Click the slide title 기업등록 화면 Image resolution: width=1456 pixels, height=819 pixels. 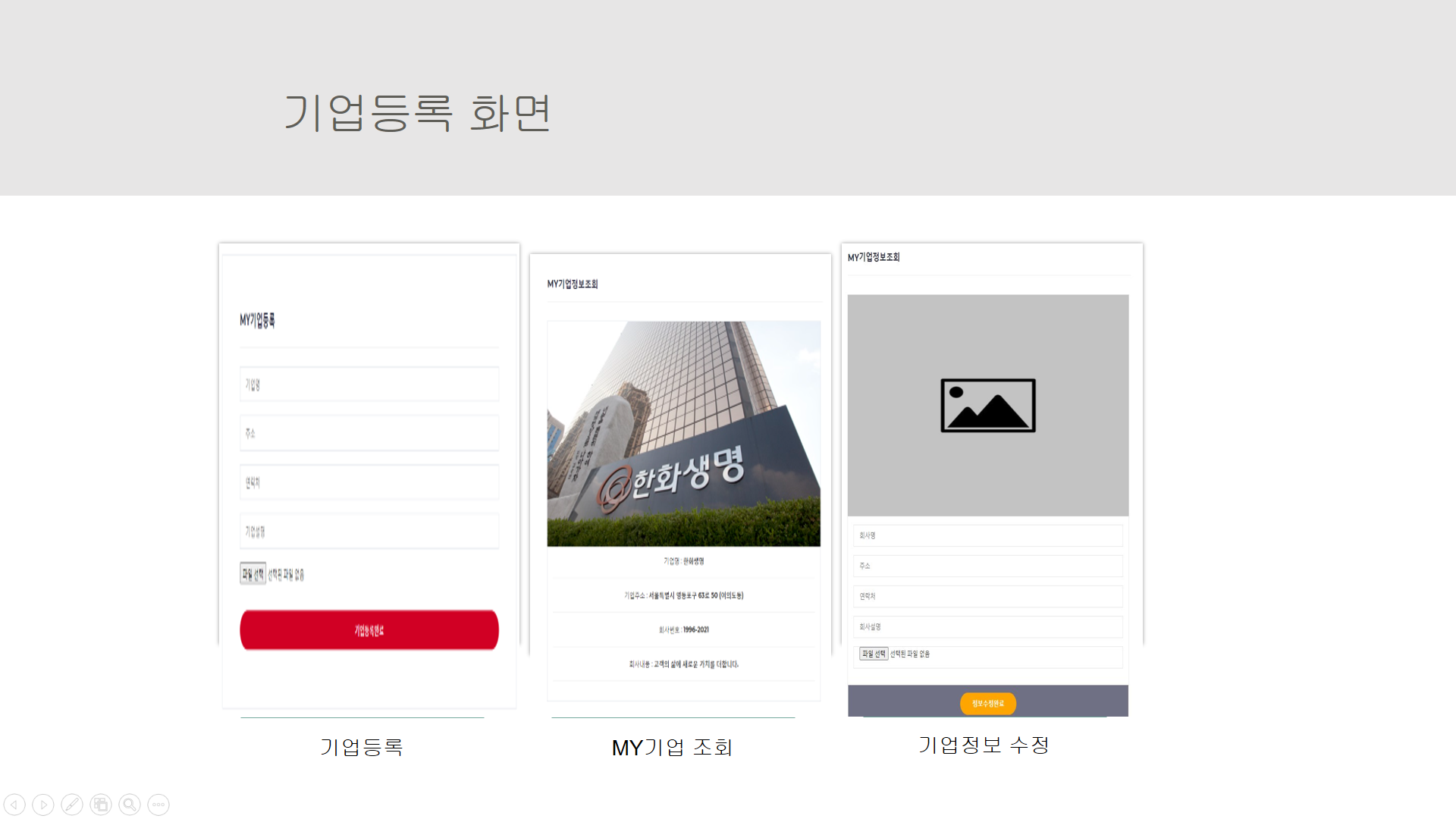click(x=417, y=113)
